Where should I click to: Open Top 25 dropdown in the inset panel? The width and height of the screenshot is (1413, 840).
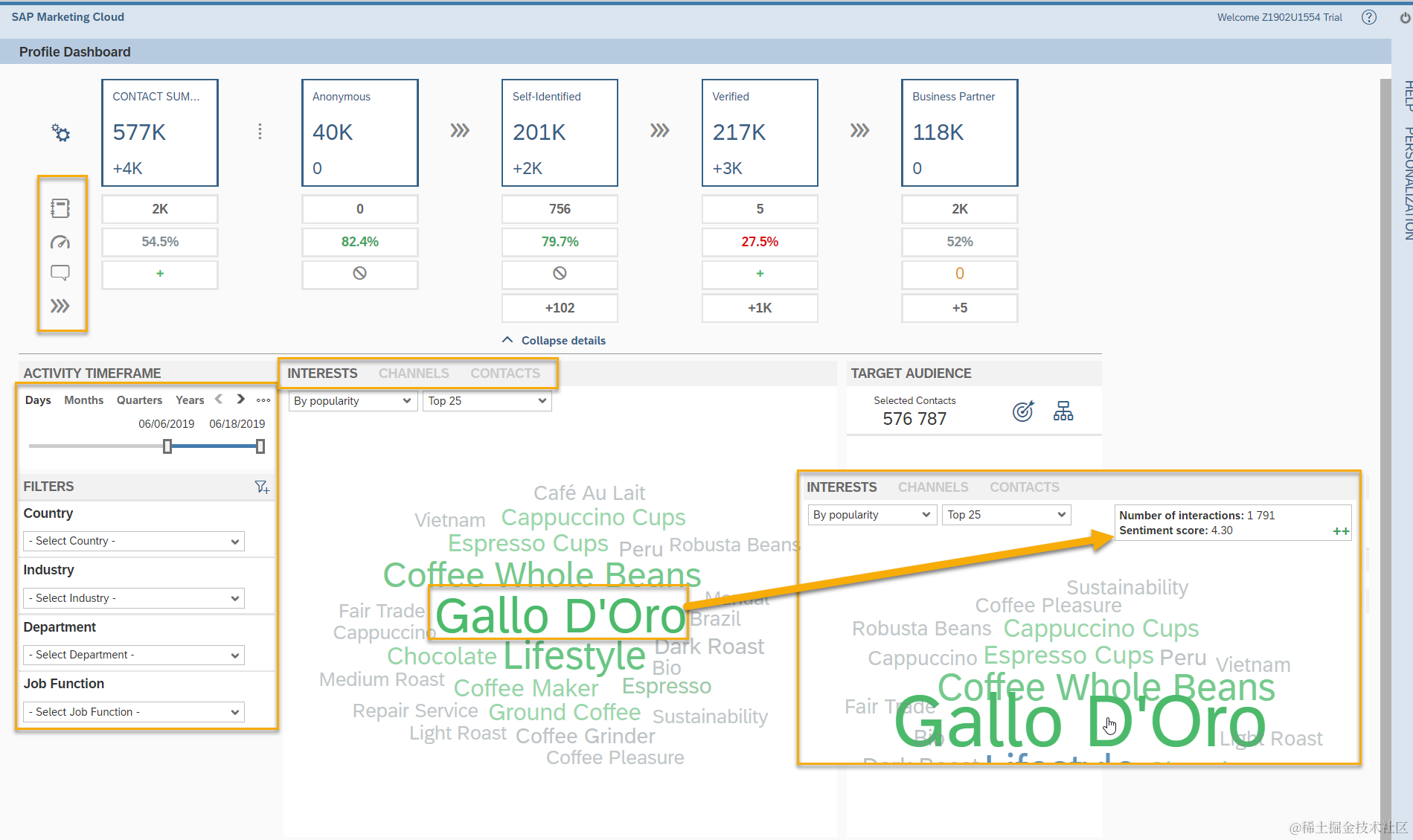(x=1007, y=515)
